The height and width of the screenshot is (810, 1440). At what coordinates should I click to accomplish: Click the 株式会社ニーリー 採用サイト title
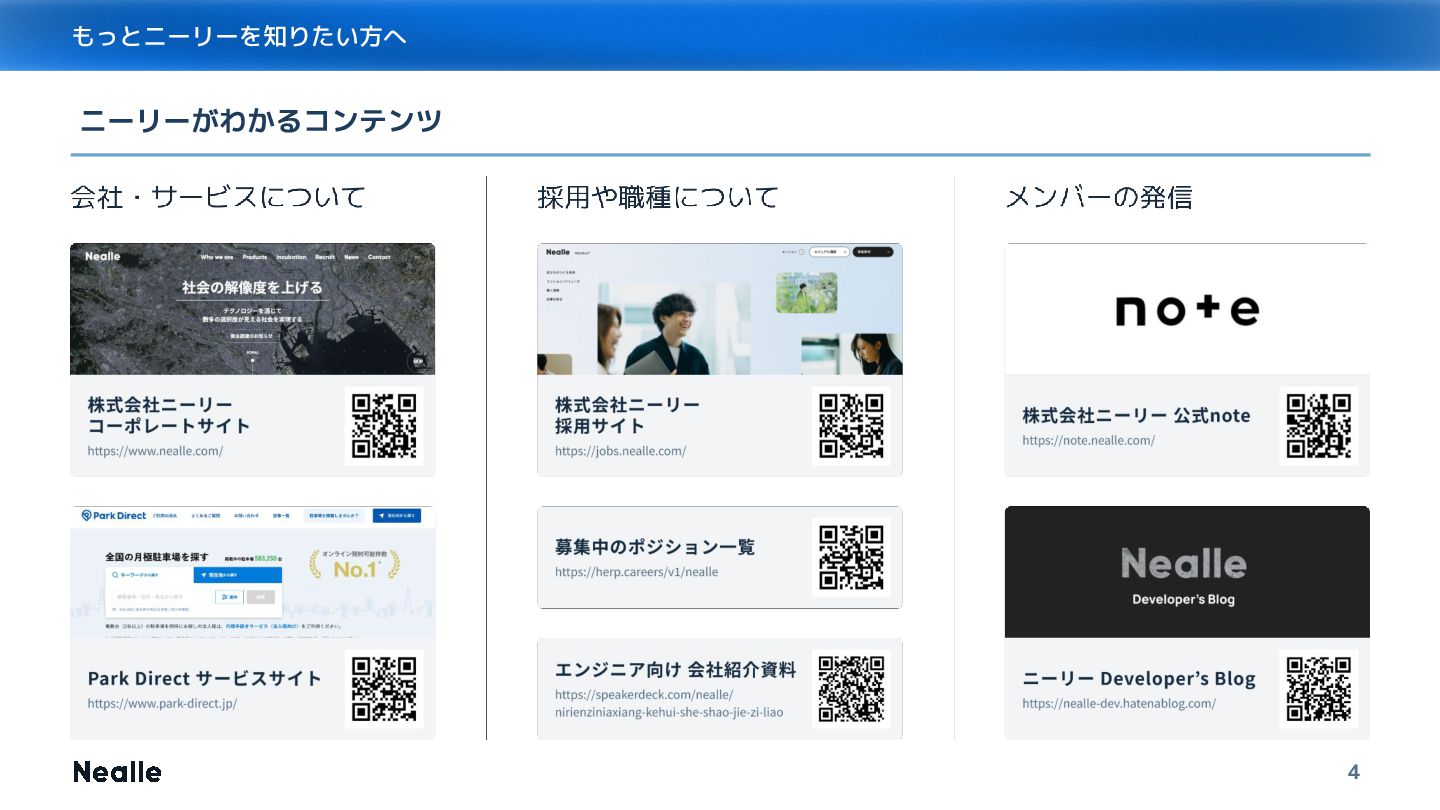tap(627, 415)
